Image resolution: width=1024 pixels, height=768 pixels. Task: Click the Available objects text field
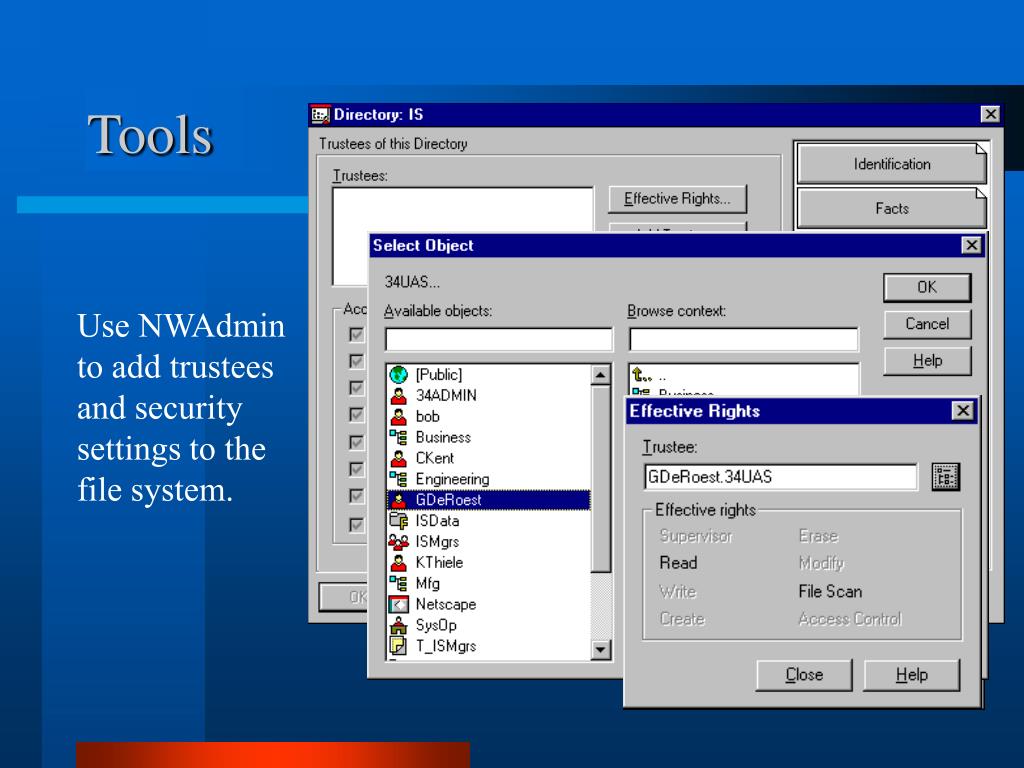(x=499, y=340)
